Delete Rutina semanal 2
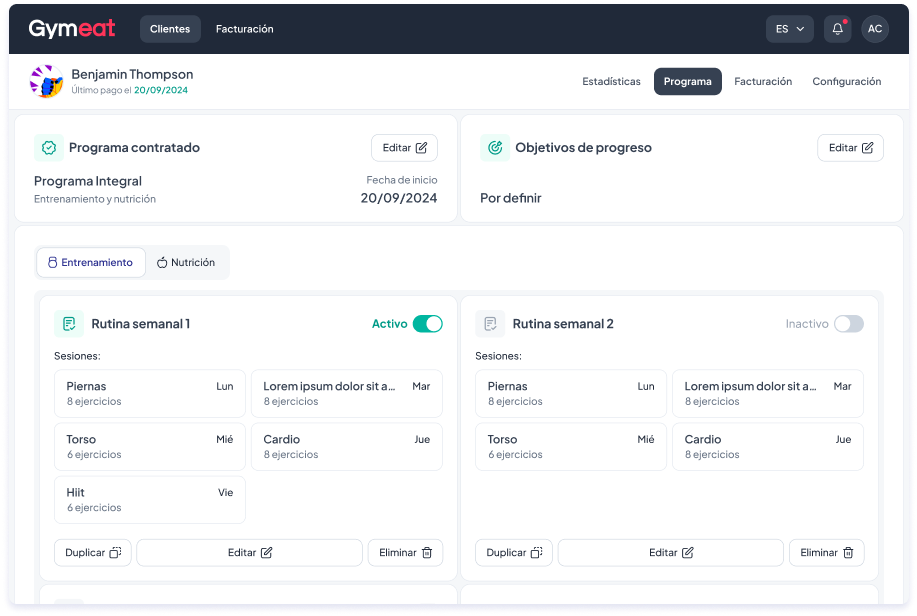 [826, 553]
